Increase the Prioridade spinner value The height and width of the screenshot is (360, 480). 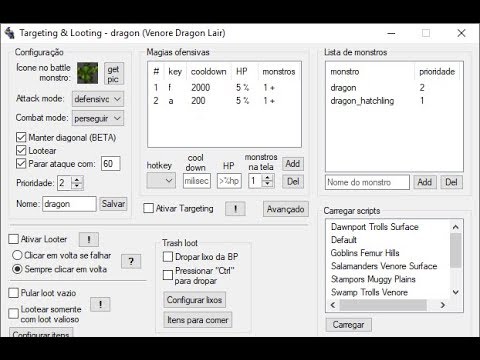[77, 179]
